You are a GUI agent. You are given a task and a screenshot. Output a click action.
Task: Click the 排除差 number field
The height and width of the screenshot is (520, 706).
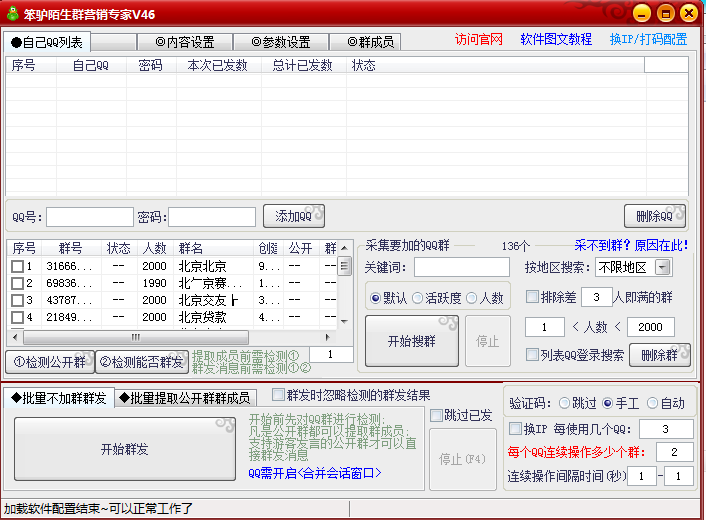(x=597, y=297)
